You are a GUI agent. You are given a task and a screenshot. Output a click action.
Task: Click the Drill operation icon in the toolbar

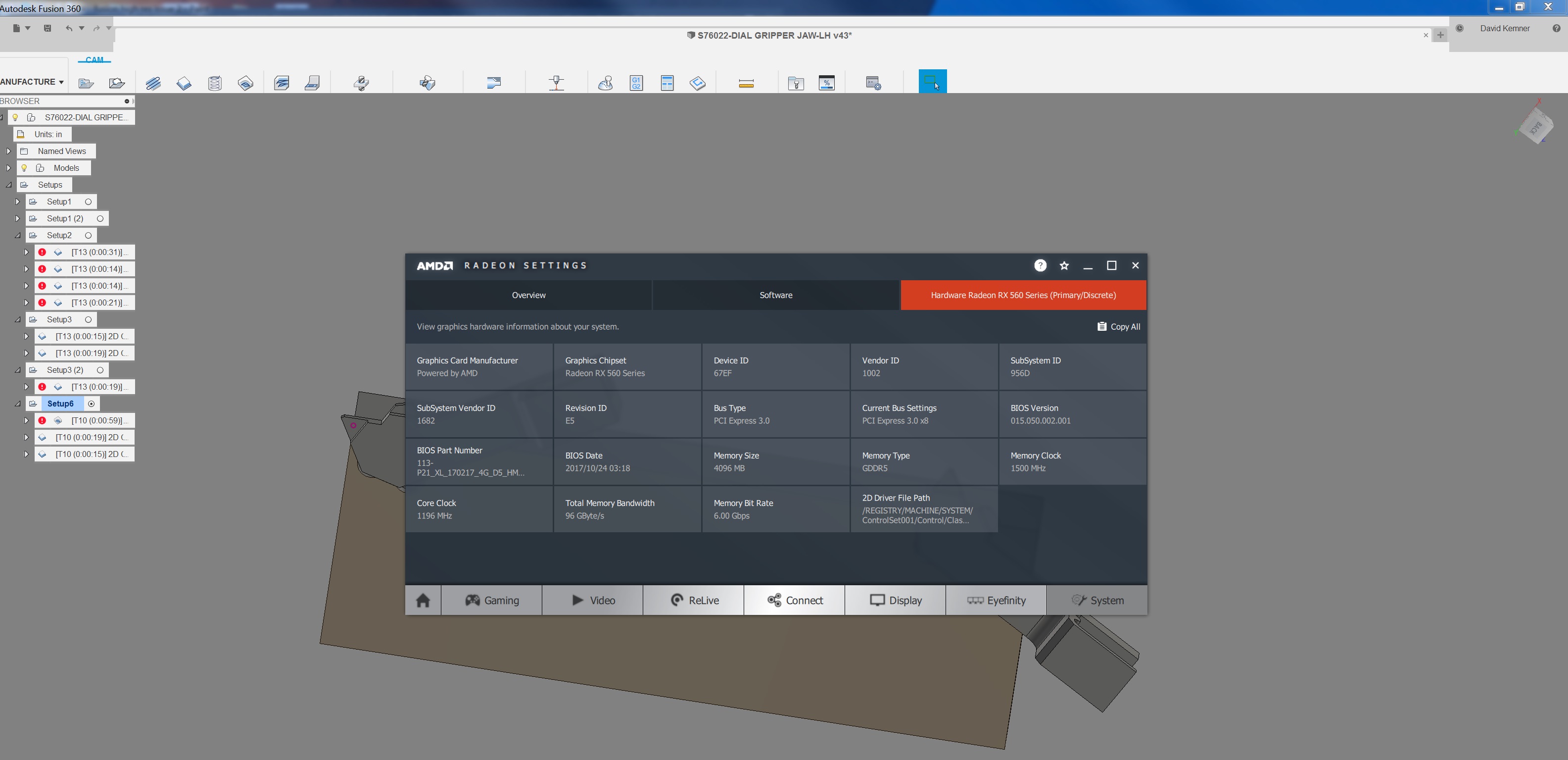(x=361, y=83)
